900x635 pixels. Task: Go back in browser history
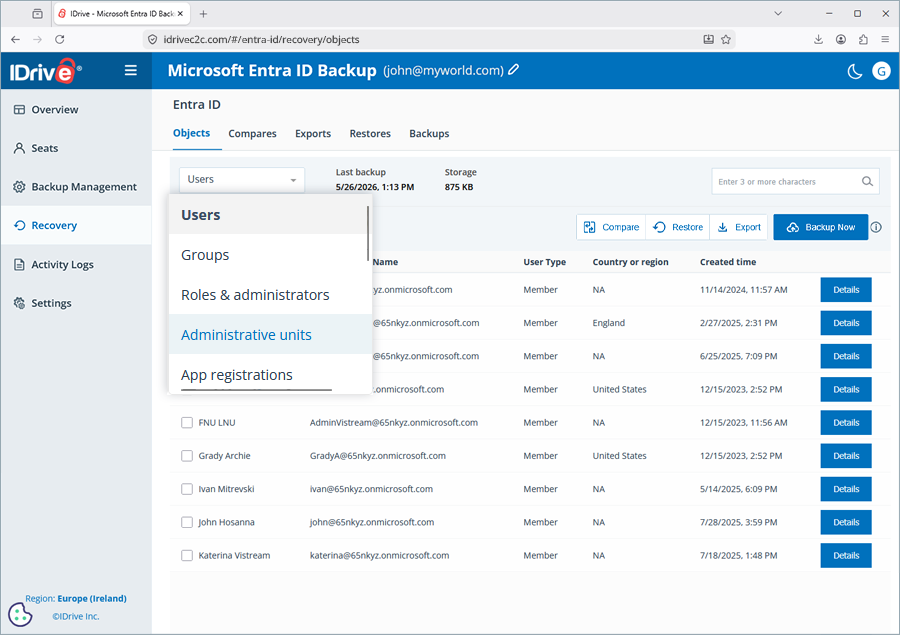point(15,39)
